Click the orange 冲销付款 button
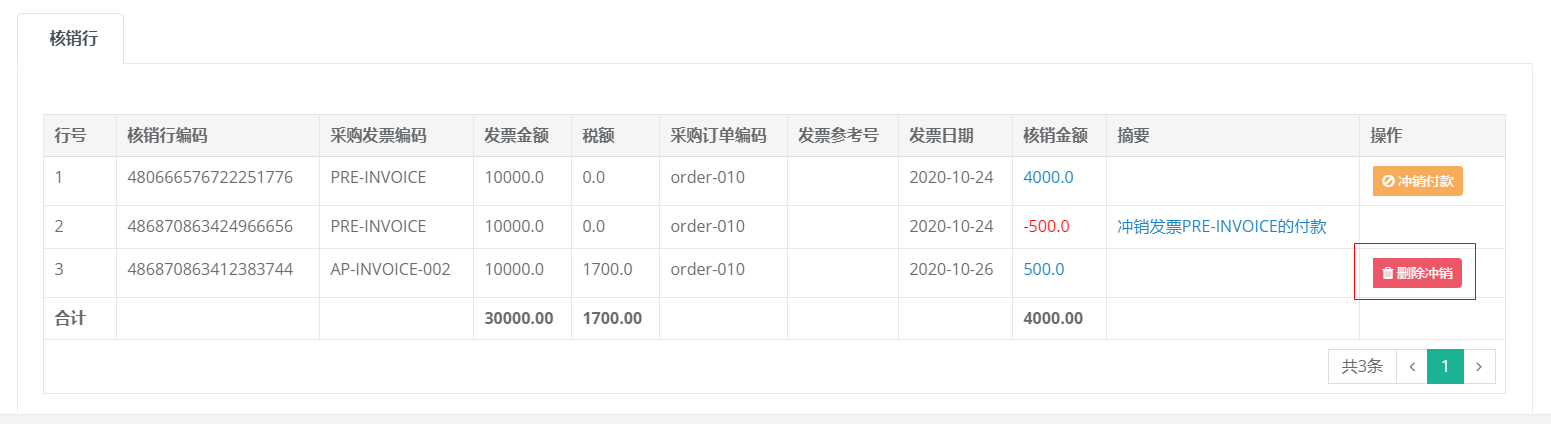1551x424 pixels. (x=1417, y=181)
